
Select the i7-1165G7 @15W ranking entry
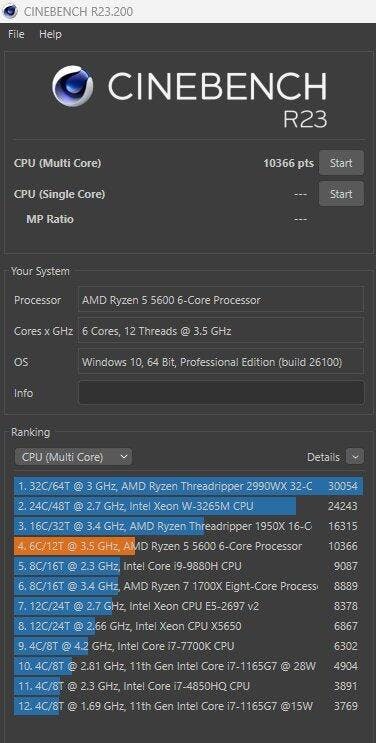(188, 706)
